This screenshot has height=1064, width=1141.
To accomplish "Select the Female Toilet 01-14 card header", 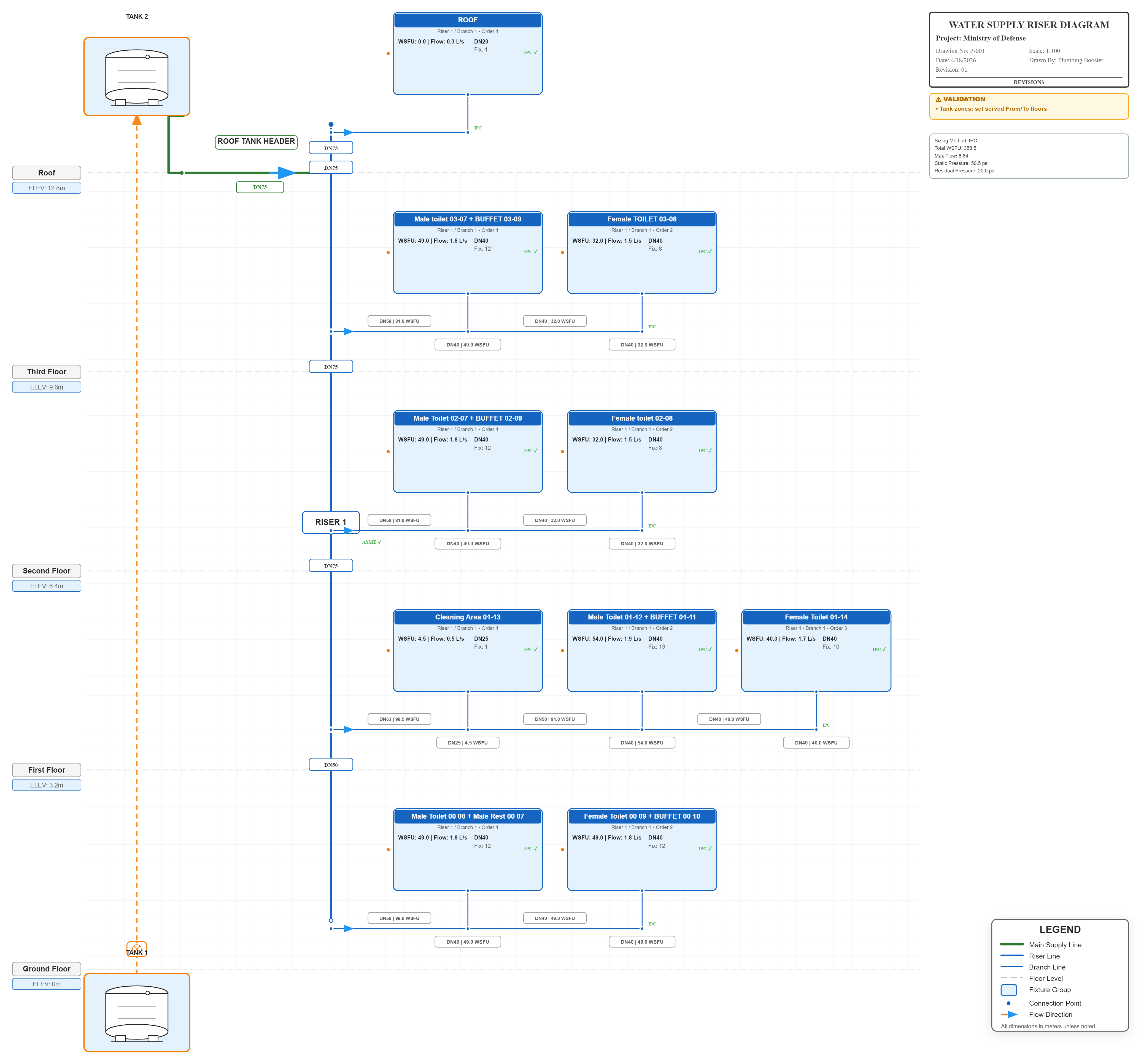I will pos(816,617).
